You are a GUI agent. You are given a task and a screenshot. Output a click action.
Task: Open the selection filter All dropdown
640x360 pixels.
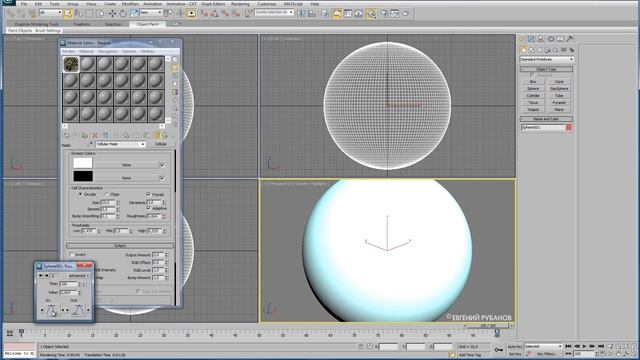[51, 13]
